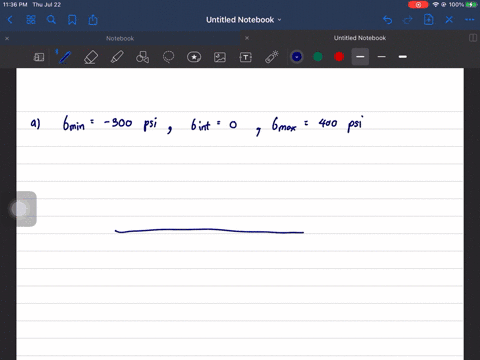The height and width of the screenshot is (360, 480).
Task: Exit editing mode with the X icon
Action: point(449,20)
